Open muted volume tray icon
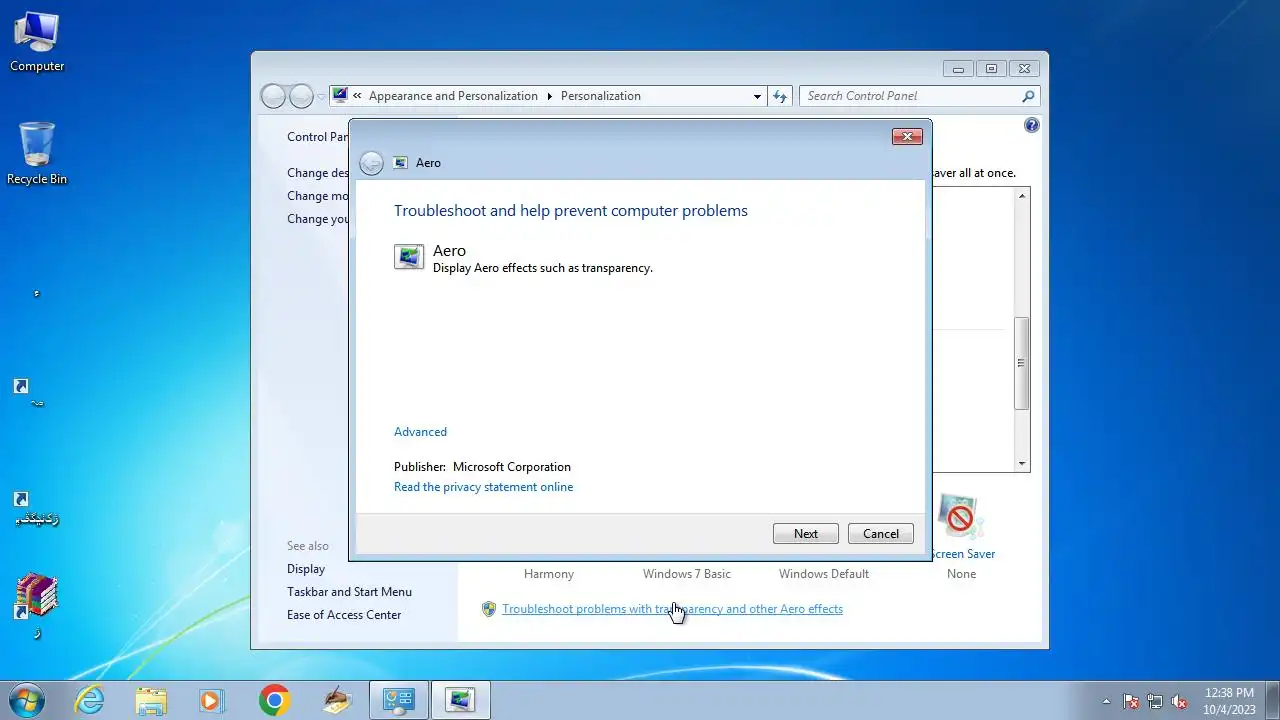 (1179, 701)
